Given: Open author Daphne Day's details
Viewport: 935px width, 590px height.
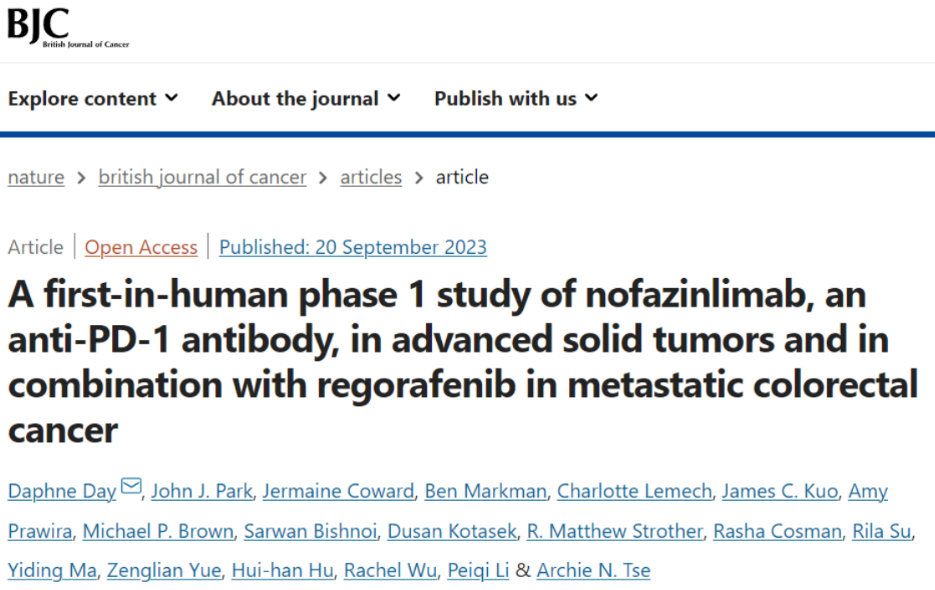Looking at the screenshot, I should [x=61, y=491].
